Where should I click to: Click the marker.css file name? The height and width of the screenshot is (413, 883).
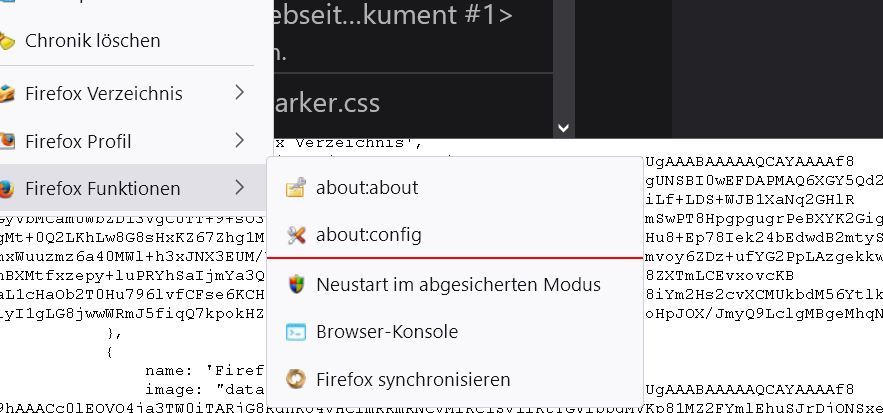328,104
